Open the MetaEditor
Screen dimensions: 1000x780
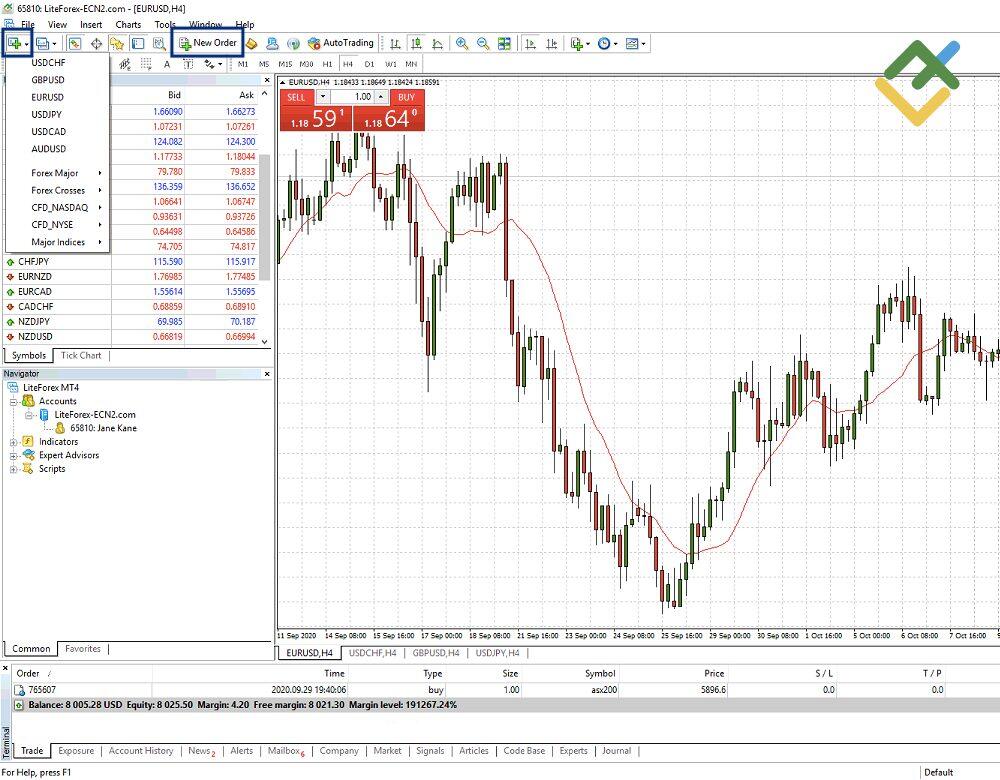(x=252, y=43)
